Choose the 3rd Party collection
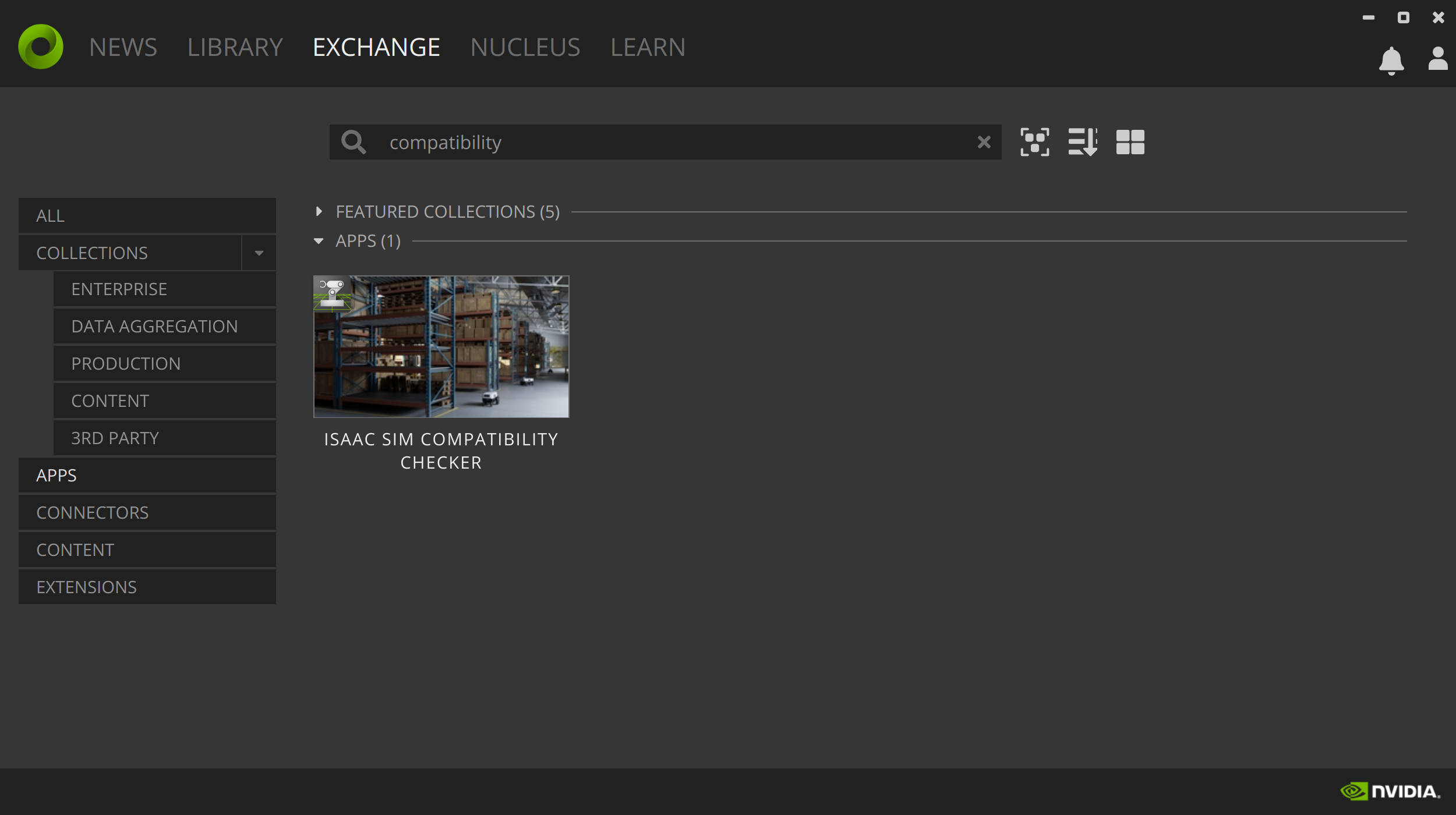1456x815 pixels. pyautogui.click(x=165, y=438)
